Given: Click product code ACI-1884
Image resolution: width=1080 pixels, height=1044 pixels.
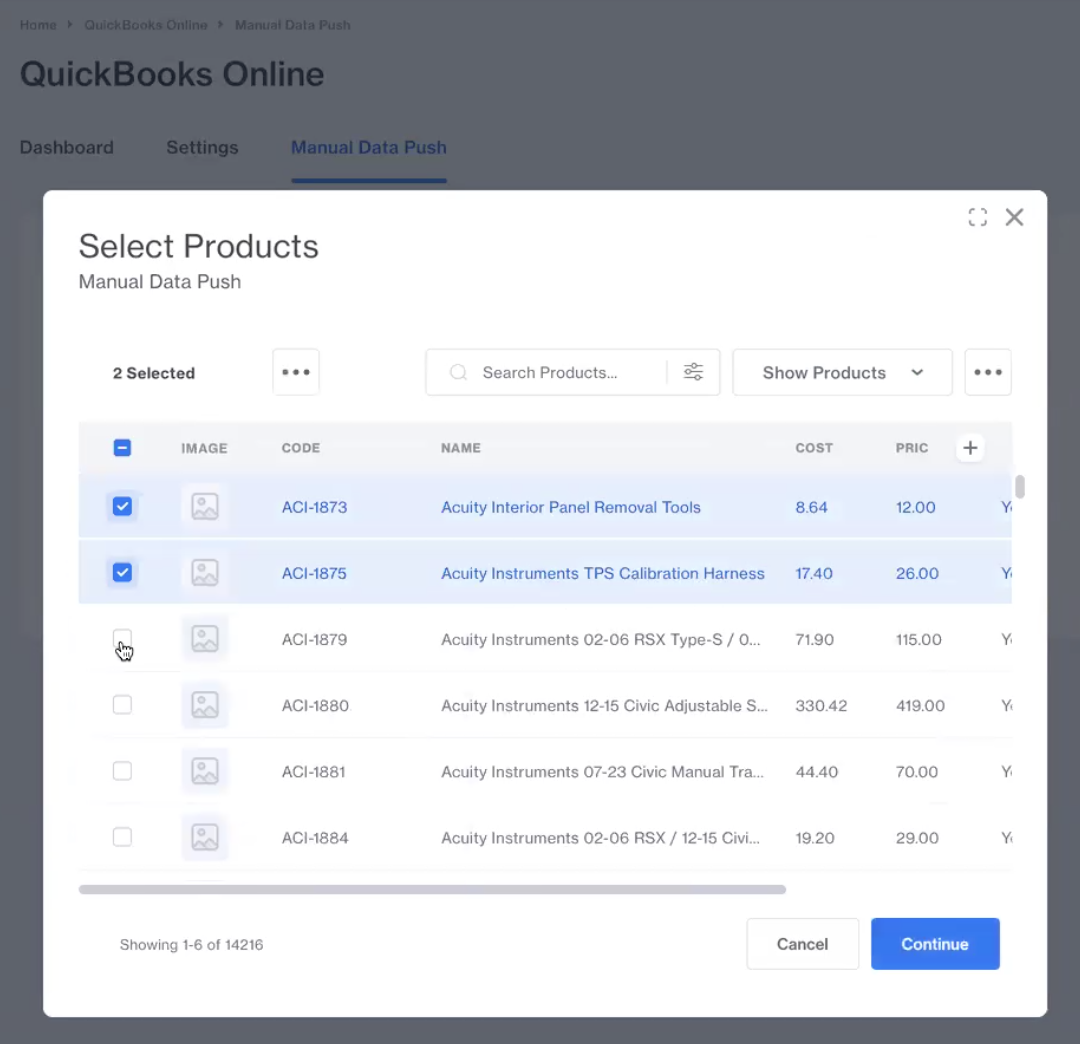Looking at the screenshot, I should (315, 837).
